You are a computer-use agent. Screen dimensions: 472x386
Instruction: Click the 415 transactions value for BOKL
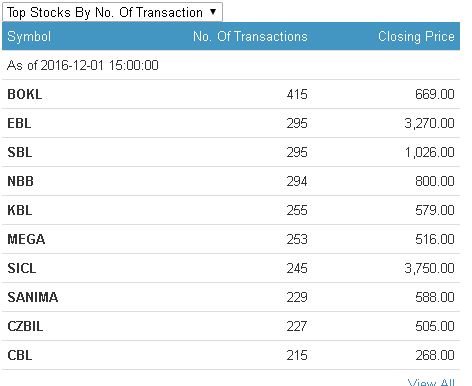click(297, 94)
